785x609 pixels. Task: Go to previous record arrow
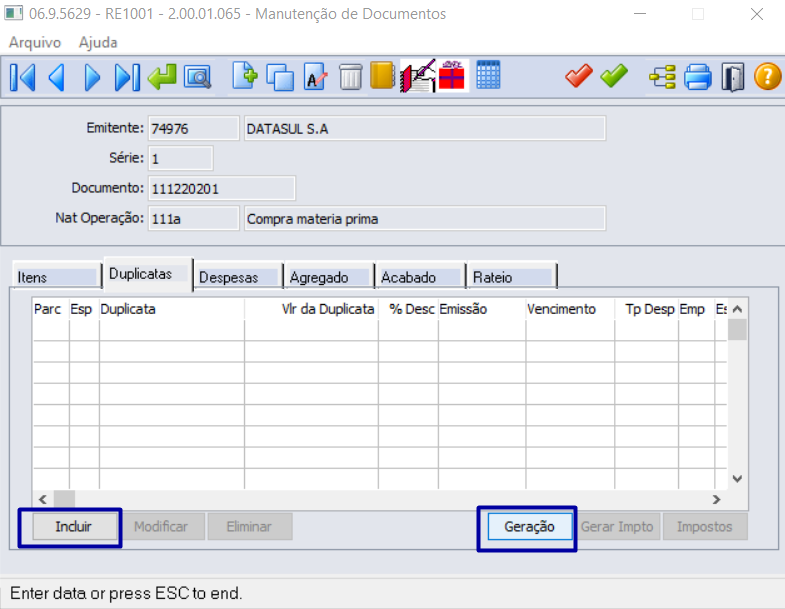[57, 77]
